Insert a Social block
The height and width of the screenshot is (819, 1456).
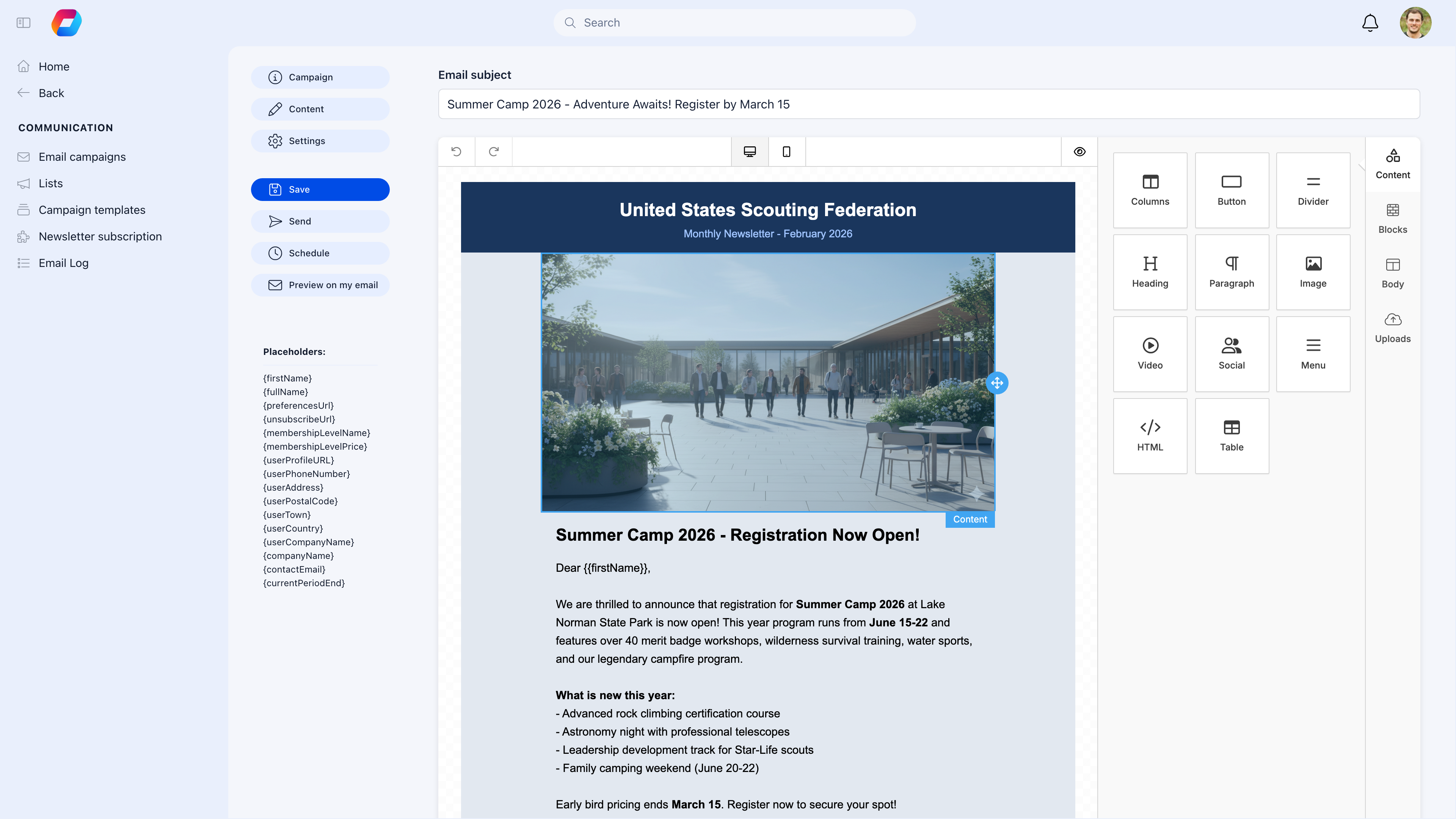coord(1232,354)
